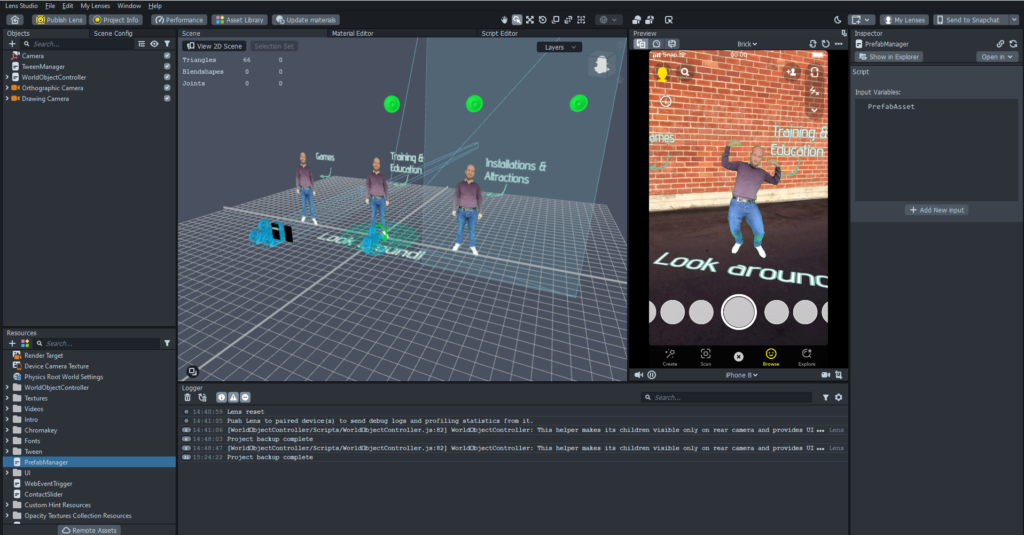Open the Open in dropdown
This screenshot has height=535, width=1024.
tap(997, 57)
